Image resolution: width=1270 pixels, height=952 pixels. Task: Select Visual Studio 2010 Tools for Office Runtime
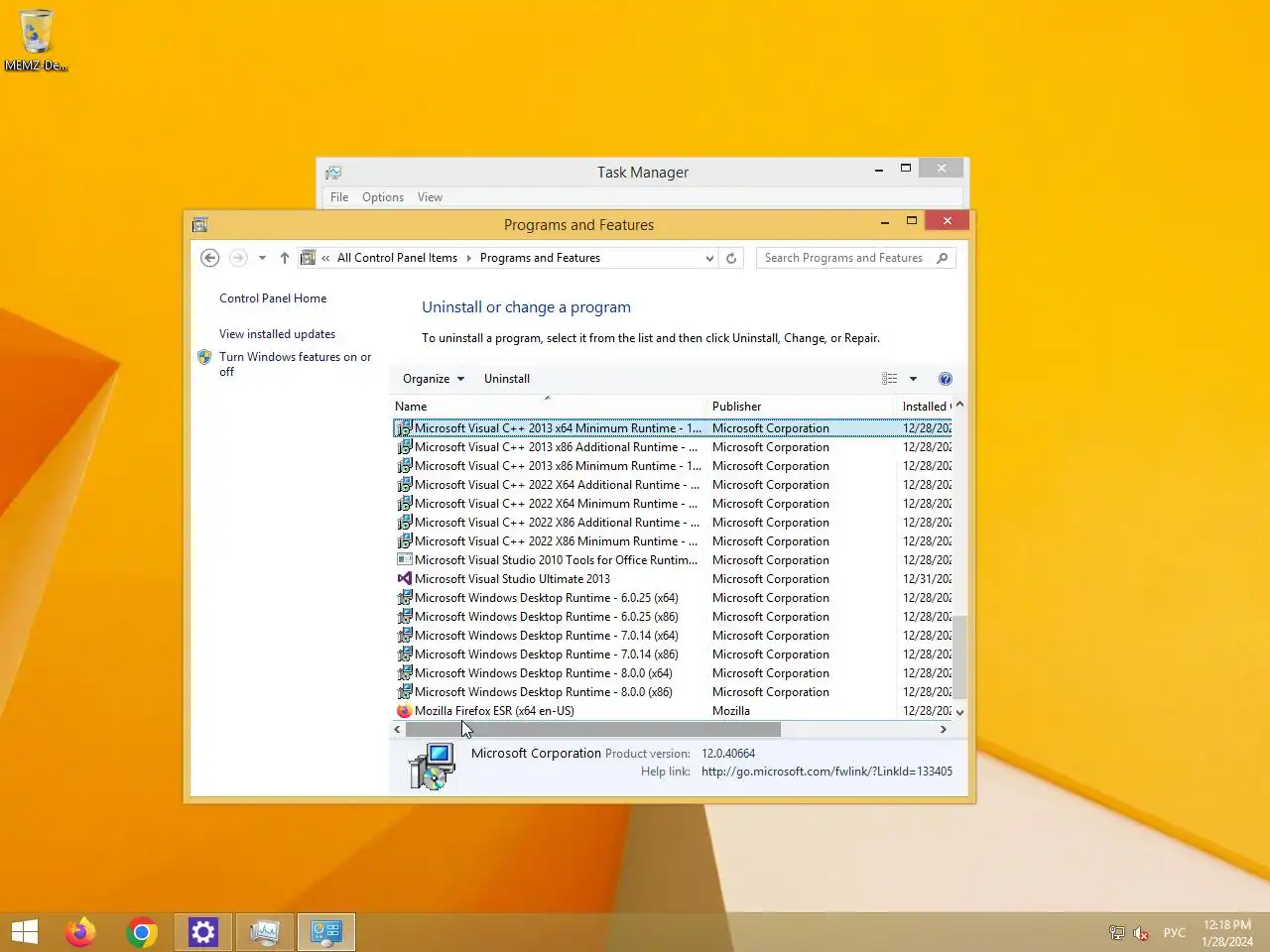[673, 560]
